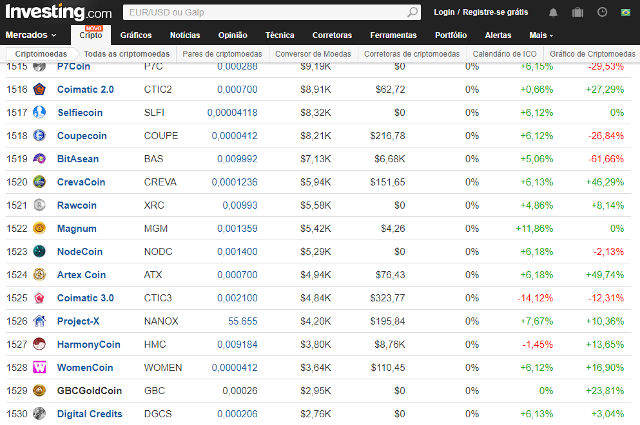The width and height of the screenshot is (640, 425).
Task: Click the HarmonyCoin coin icon
Action: [39, 344]
